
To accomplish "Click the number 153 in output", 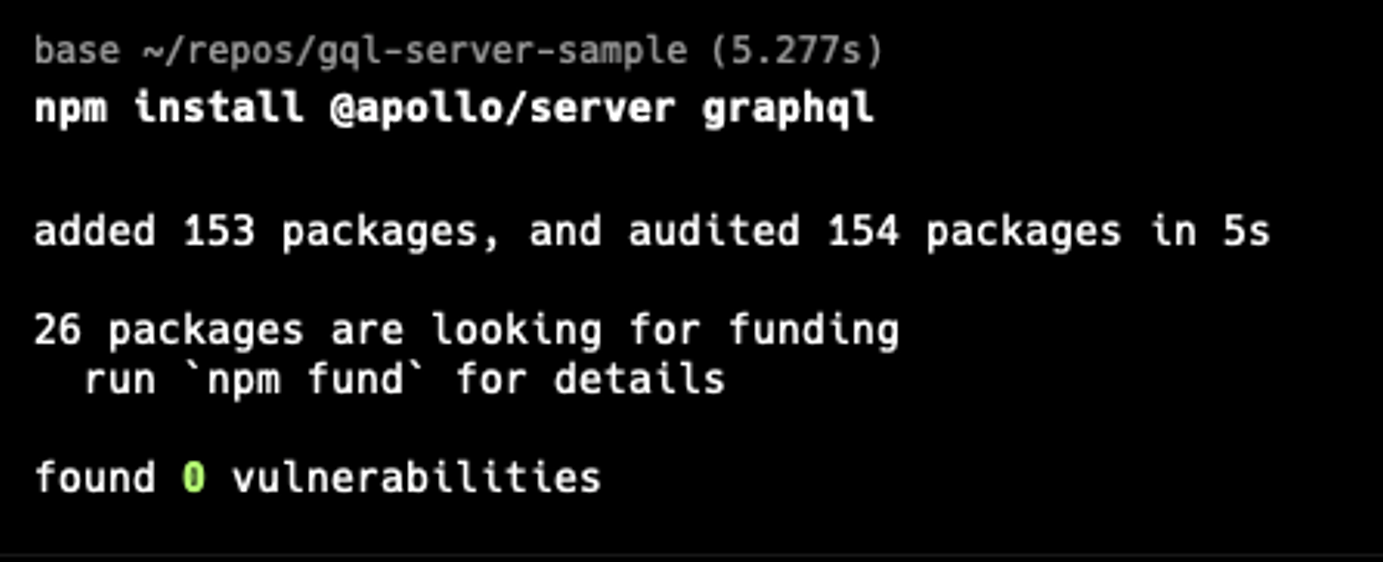I will click(219, 231).
